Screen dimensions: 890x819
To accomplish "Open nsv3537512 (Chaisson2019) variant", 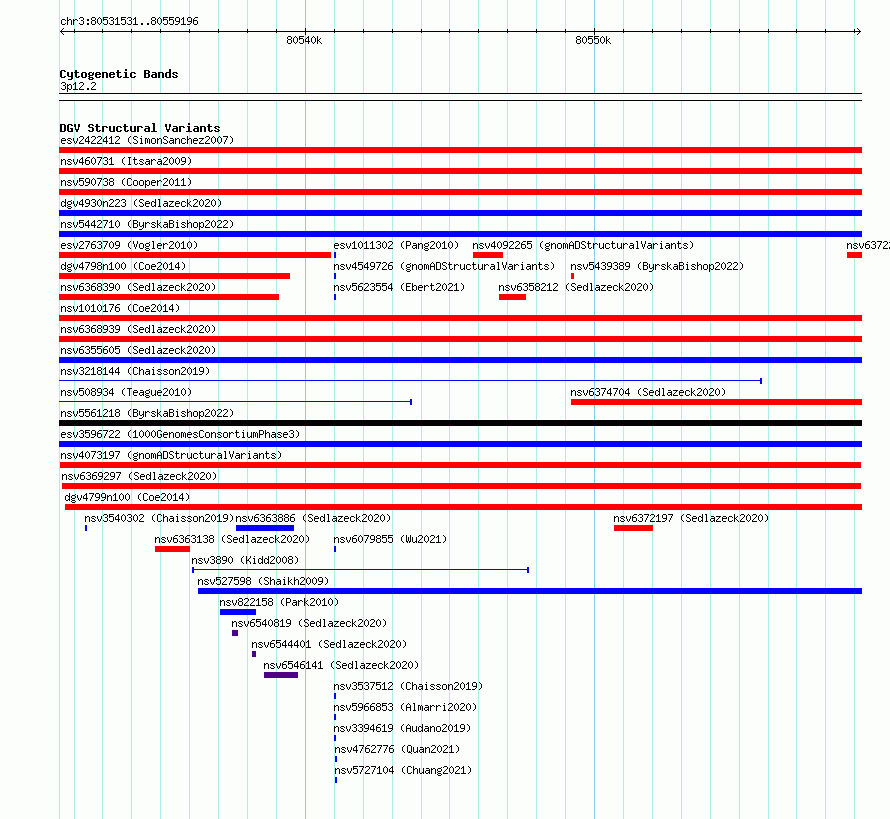I will (x=408, y=686).
